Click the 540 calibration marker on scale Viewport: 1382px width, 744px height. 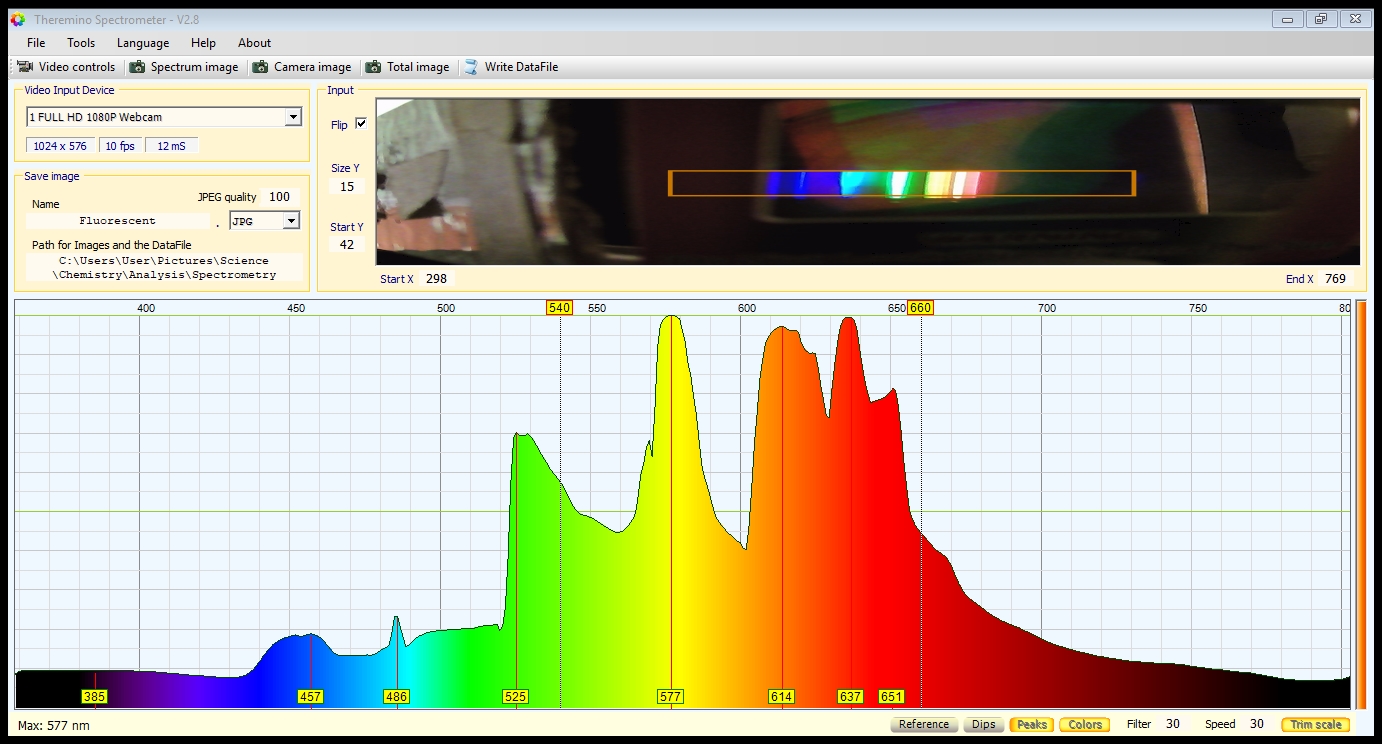[x=559, y=308]
